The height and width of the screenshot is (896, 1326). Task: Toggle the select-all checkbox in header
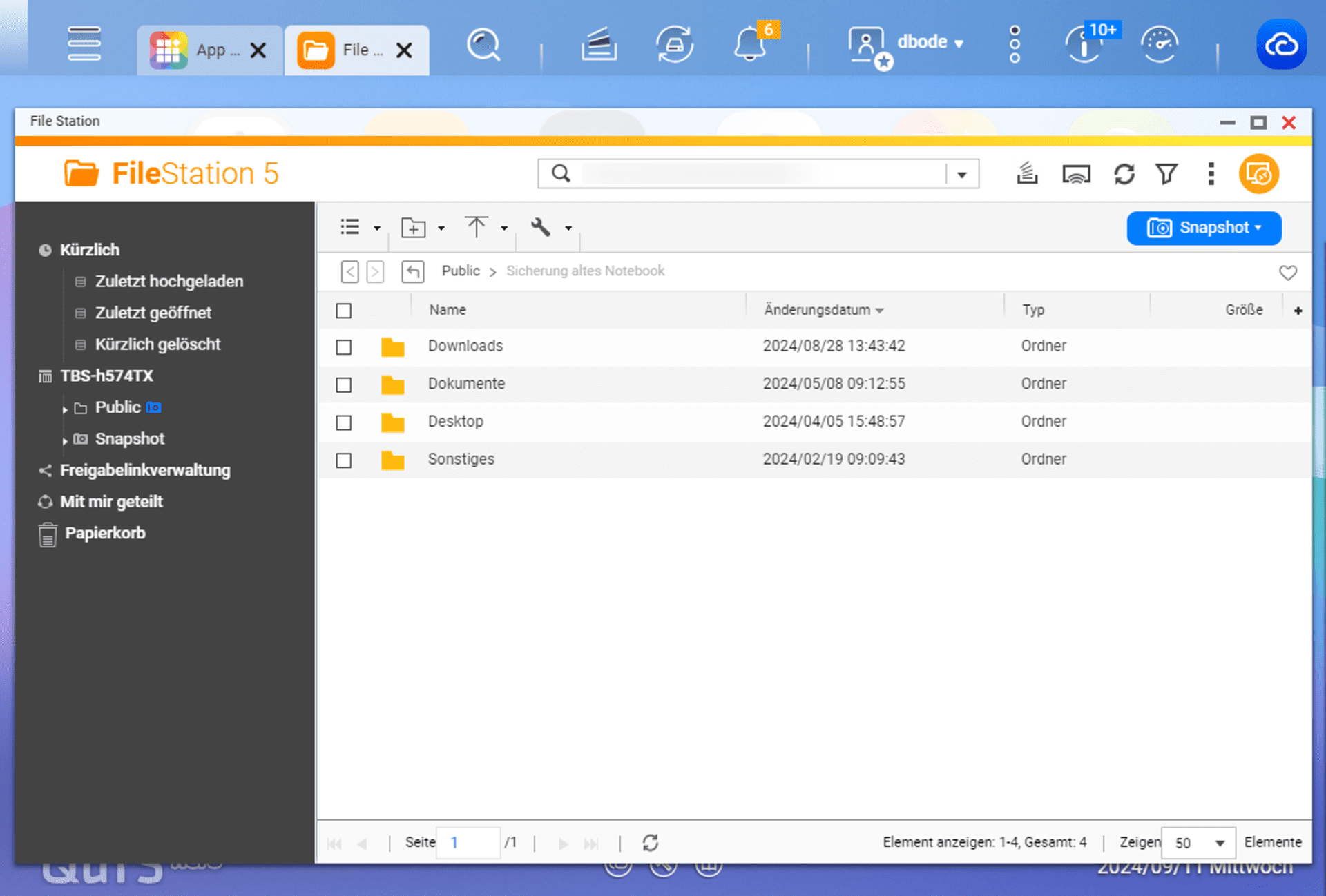(x=343, y=311)
